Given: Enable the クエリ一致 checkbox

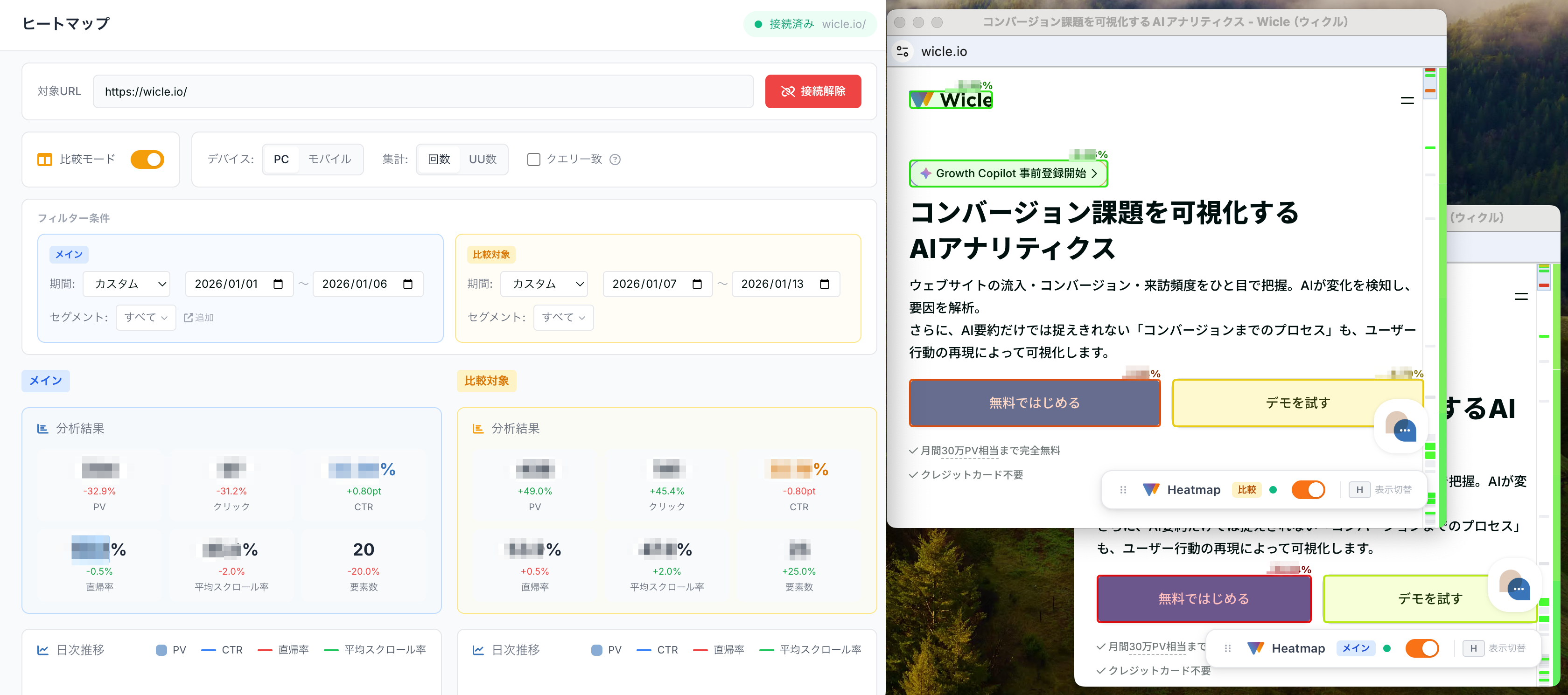Looking at the screenshot, I should [x=533, y=160].
